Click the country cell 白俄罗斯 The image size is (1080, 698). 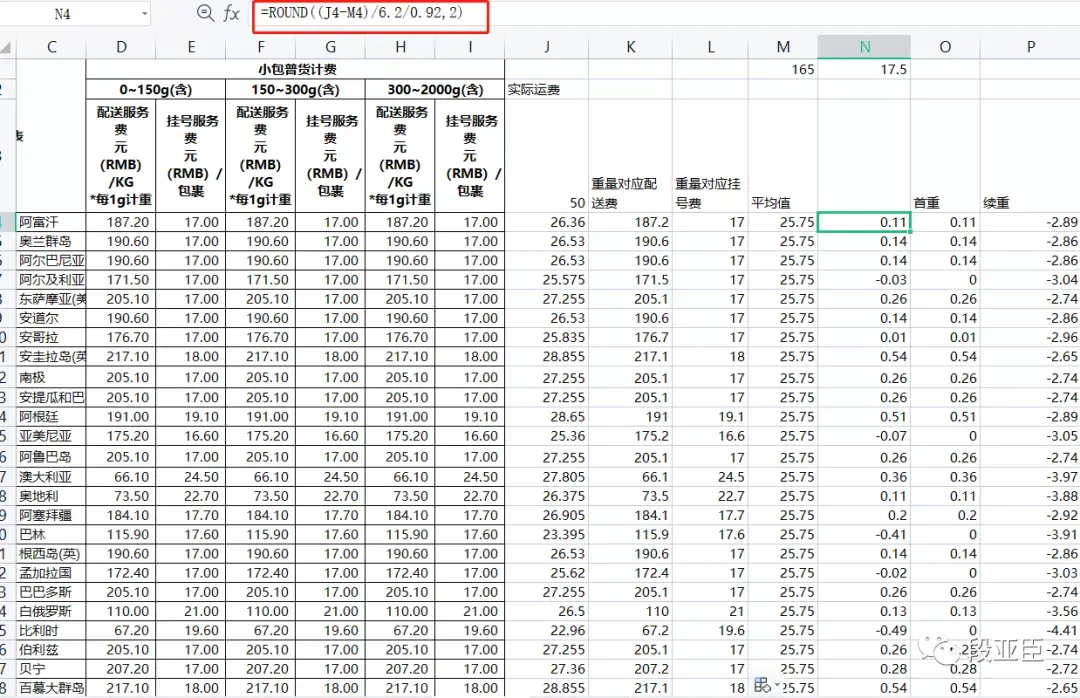(x=52, y=611)
